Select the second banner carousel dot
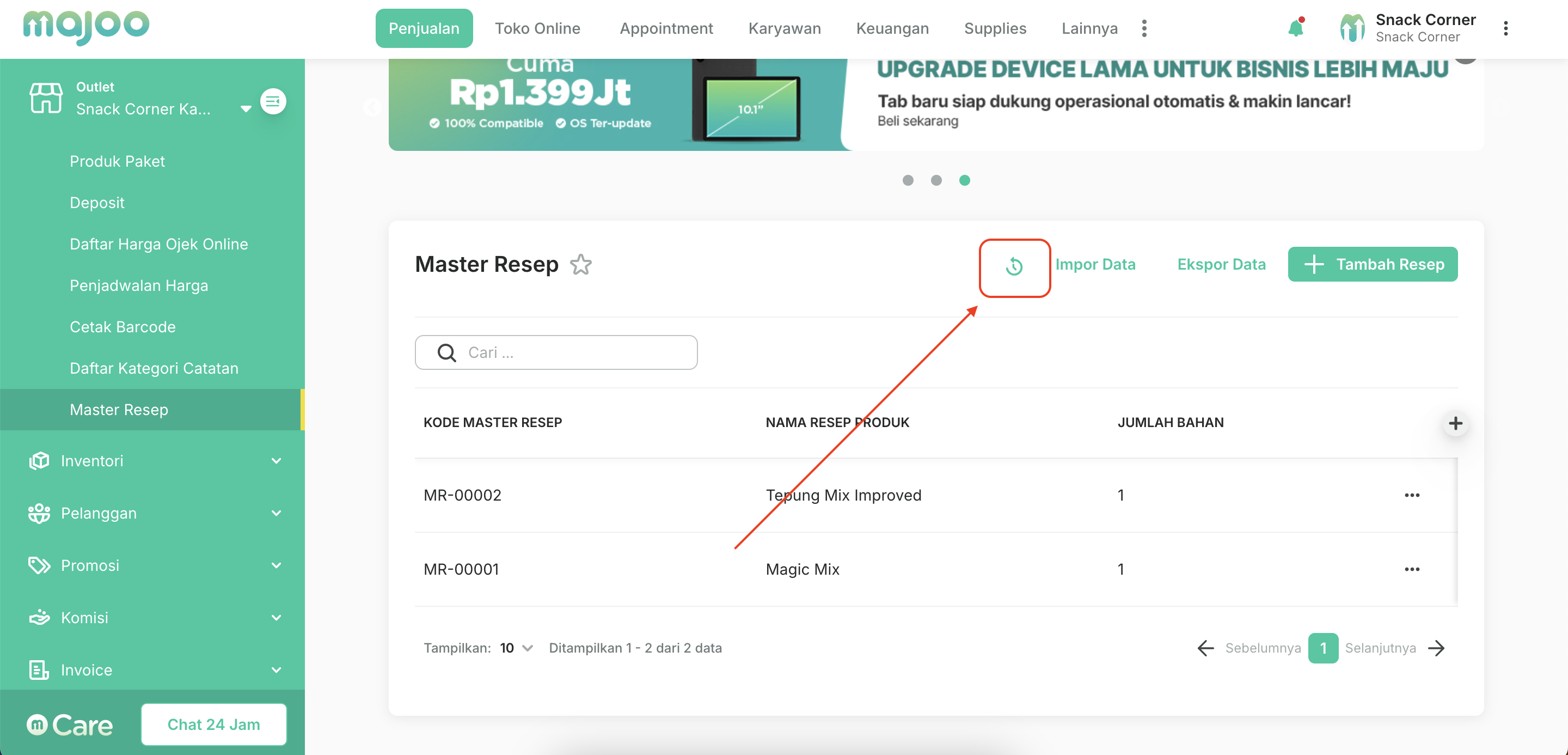Screen dimensions: 1568x755 [936, 180]
